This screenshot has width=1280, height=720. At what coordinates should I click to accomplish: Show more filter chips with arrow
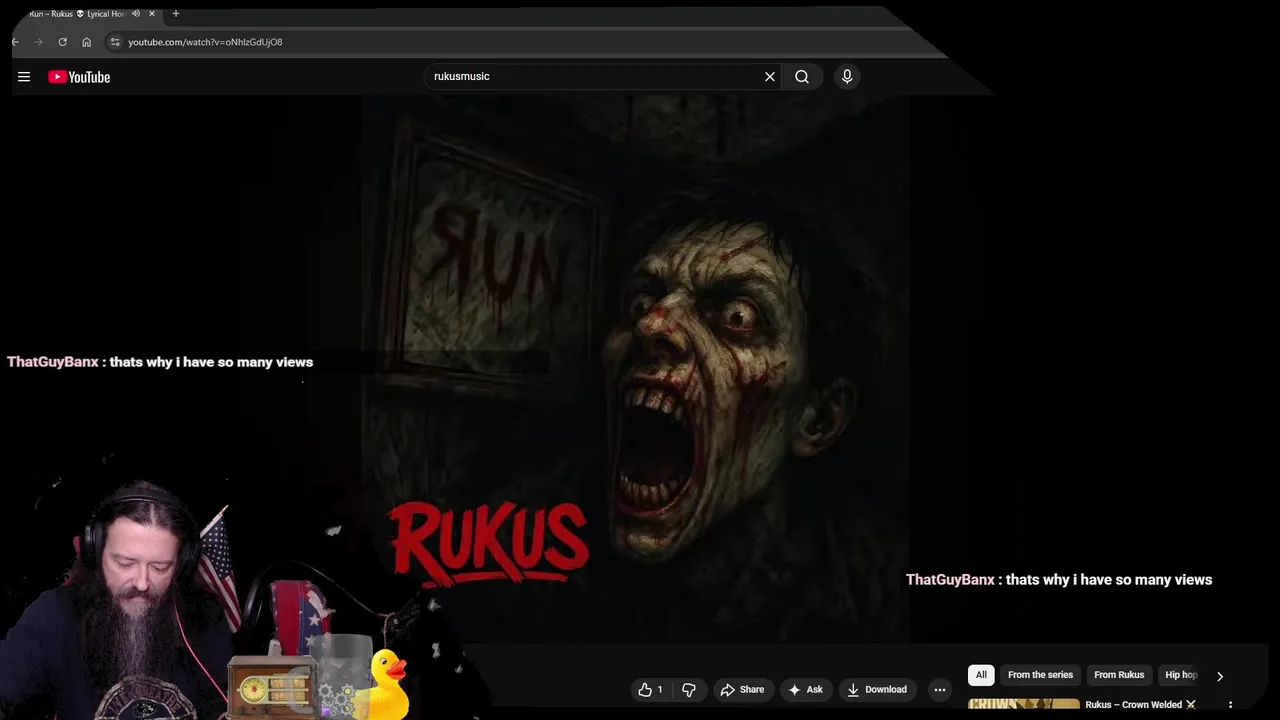1220,676
